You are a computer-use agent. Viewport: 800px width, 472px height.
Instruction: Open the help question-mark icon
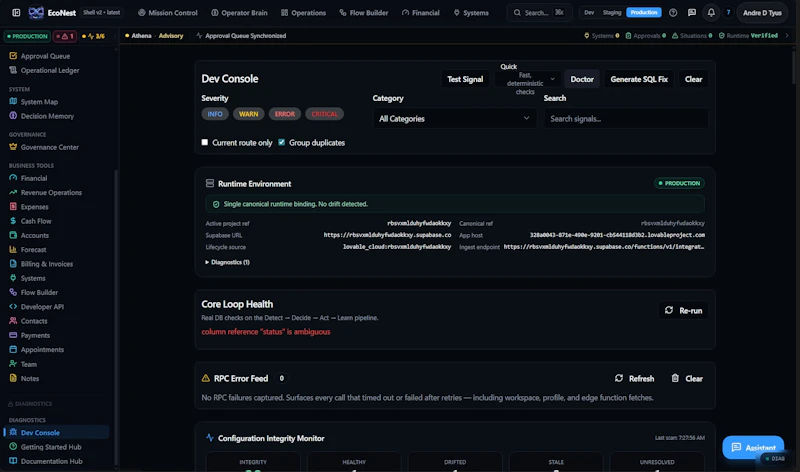point(673,12)
